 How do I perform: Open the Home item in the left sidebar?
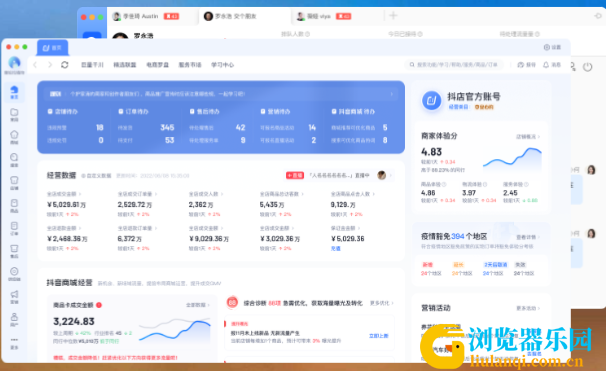pyautogui.click(x=14, y=92)
